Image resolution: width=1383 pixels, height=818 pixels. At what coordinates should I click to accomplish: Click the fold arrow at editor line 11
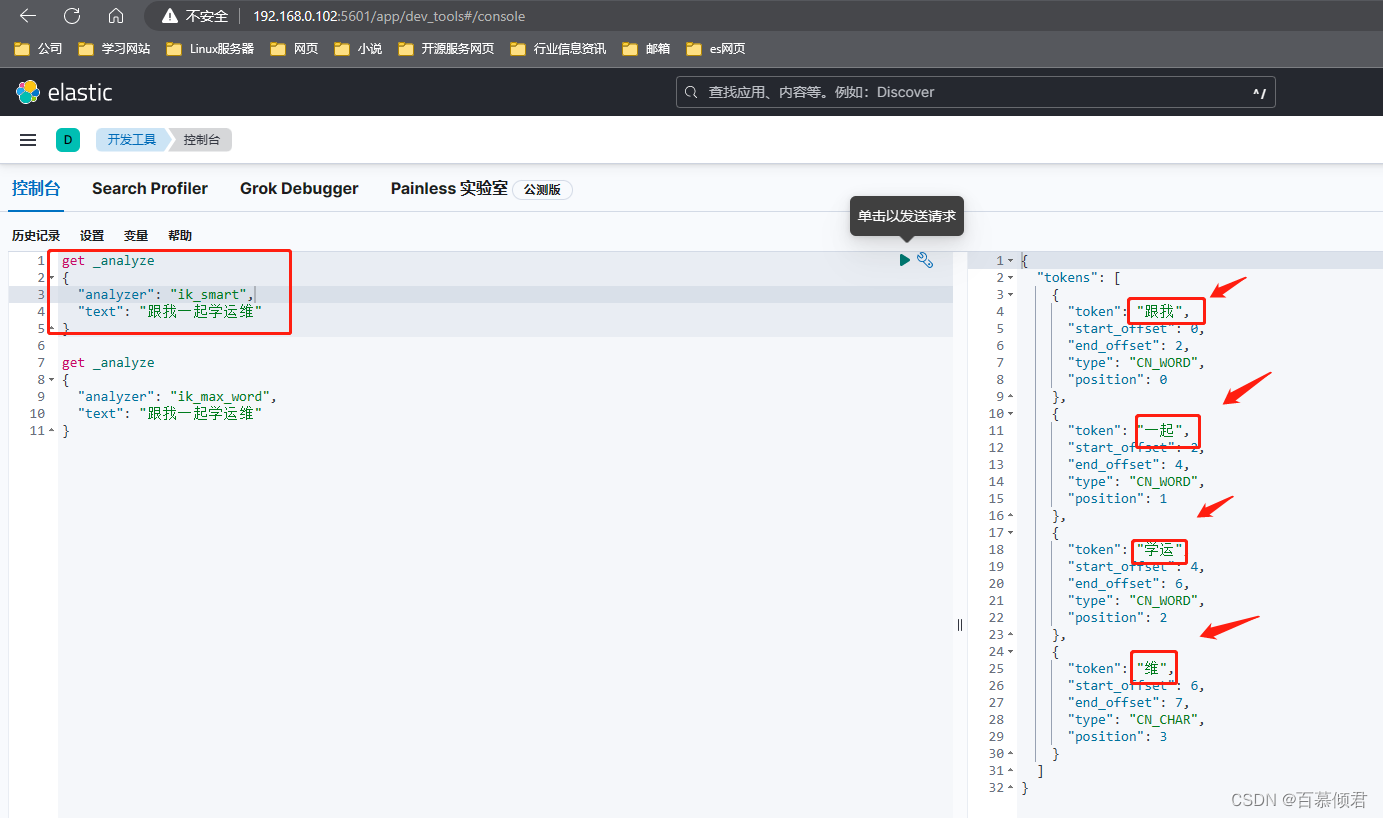pyautogui.click(x=51, y=431)
